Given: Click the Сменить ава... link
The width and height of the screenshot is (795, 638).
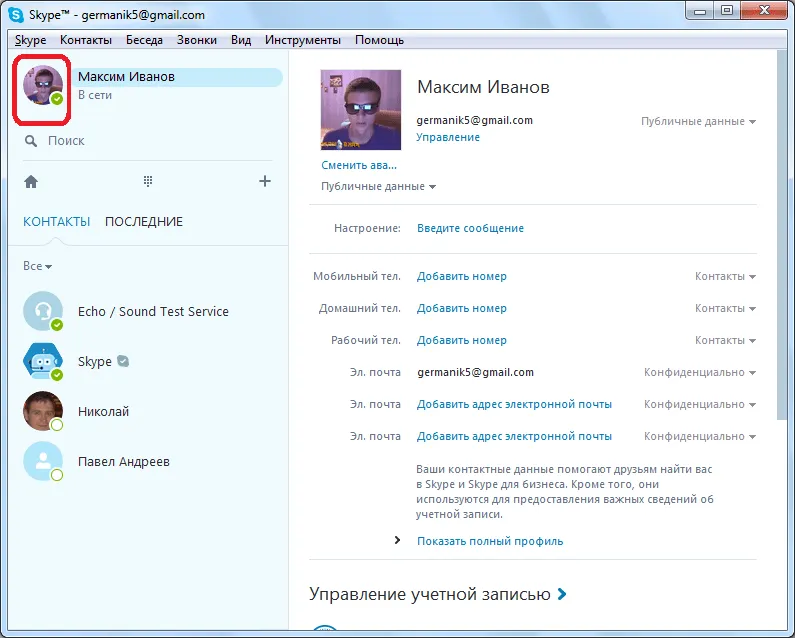Looking at the screenshot, I should [x=359, y=165].
